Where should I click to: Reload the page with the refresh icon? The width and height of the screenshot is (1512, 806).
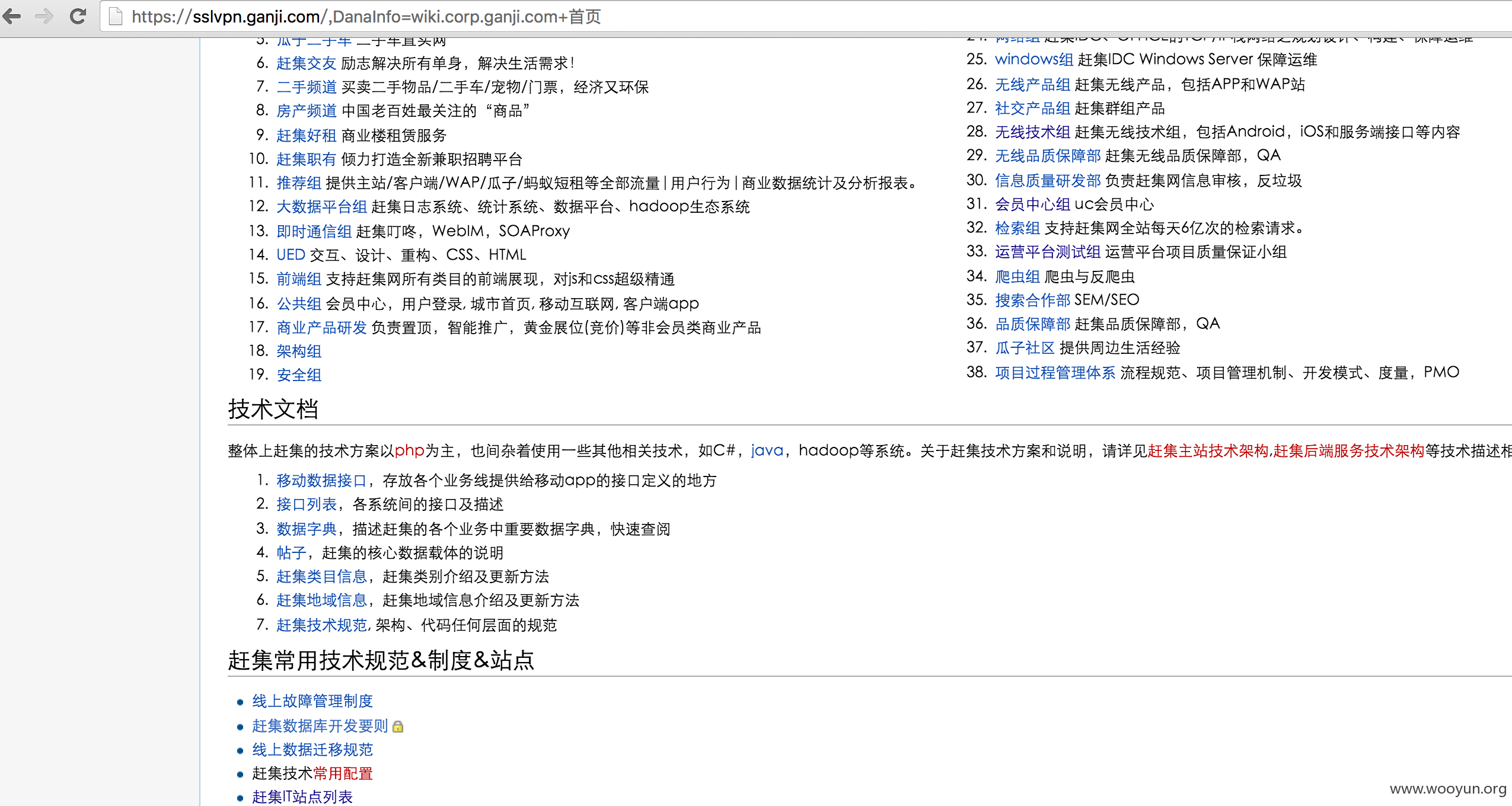(78, 16)
